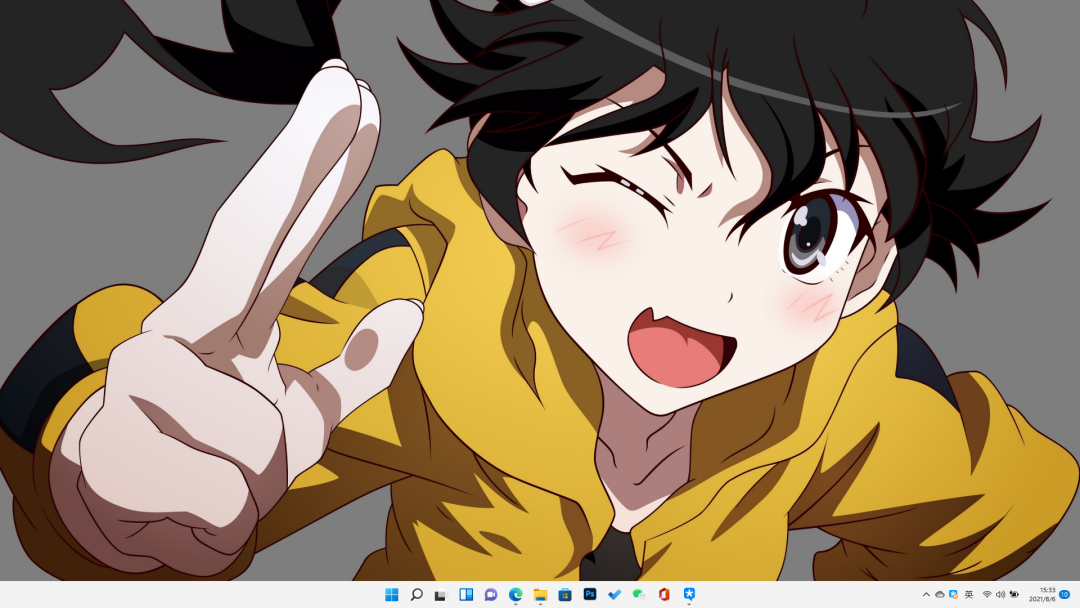Image resolution: width=1080 pixels, height=608 pixels.
Task: Open Wi-Fi network quick settings
Action: tap(987, 595)
